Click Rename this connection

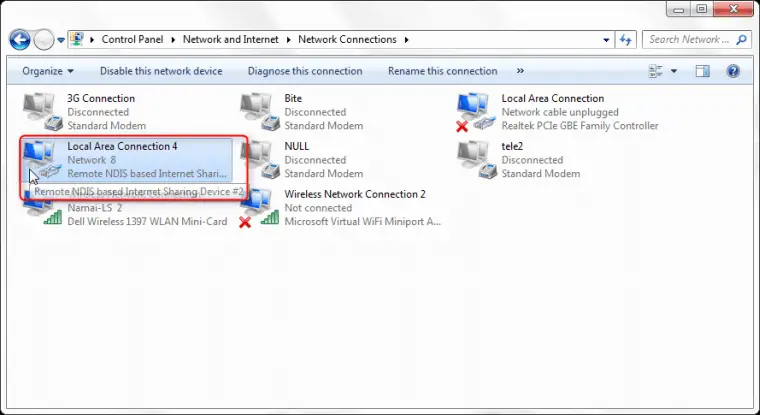(x=442, y=71)
